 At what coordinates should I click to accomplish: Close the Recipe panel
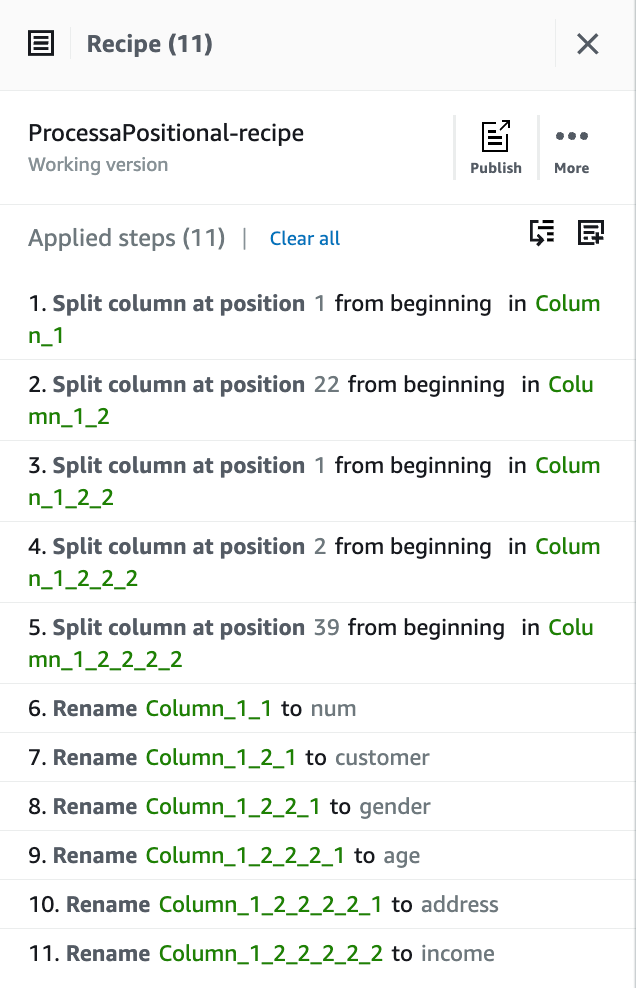click(x=588, y=44)
